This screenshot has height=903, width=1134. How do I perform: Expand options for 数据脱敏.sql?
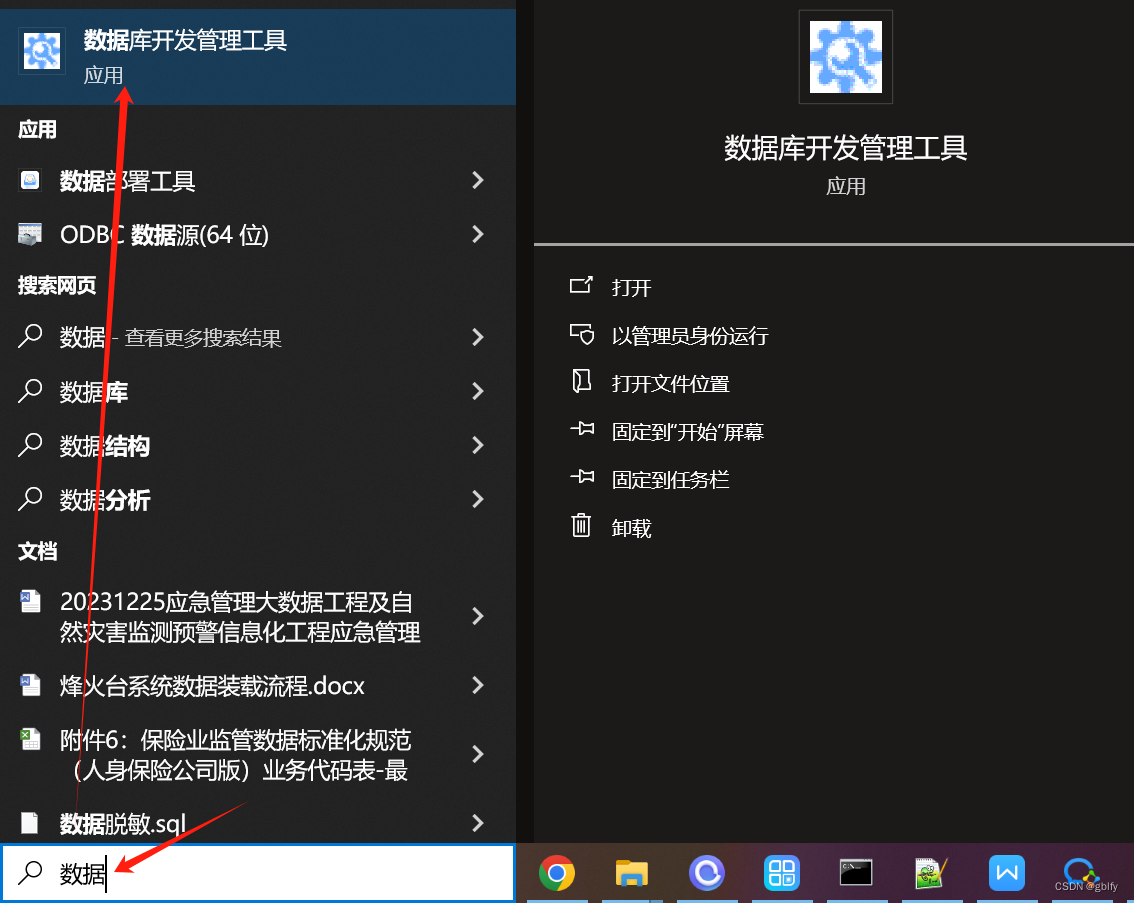[x=478, y=822]
